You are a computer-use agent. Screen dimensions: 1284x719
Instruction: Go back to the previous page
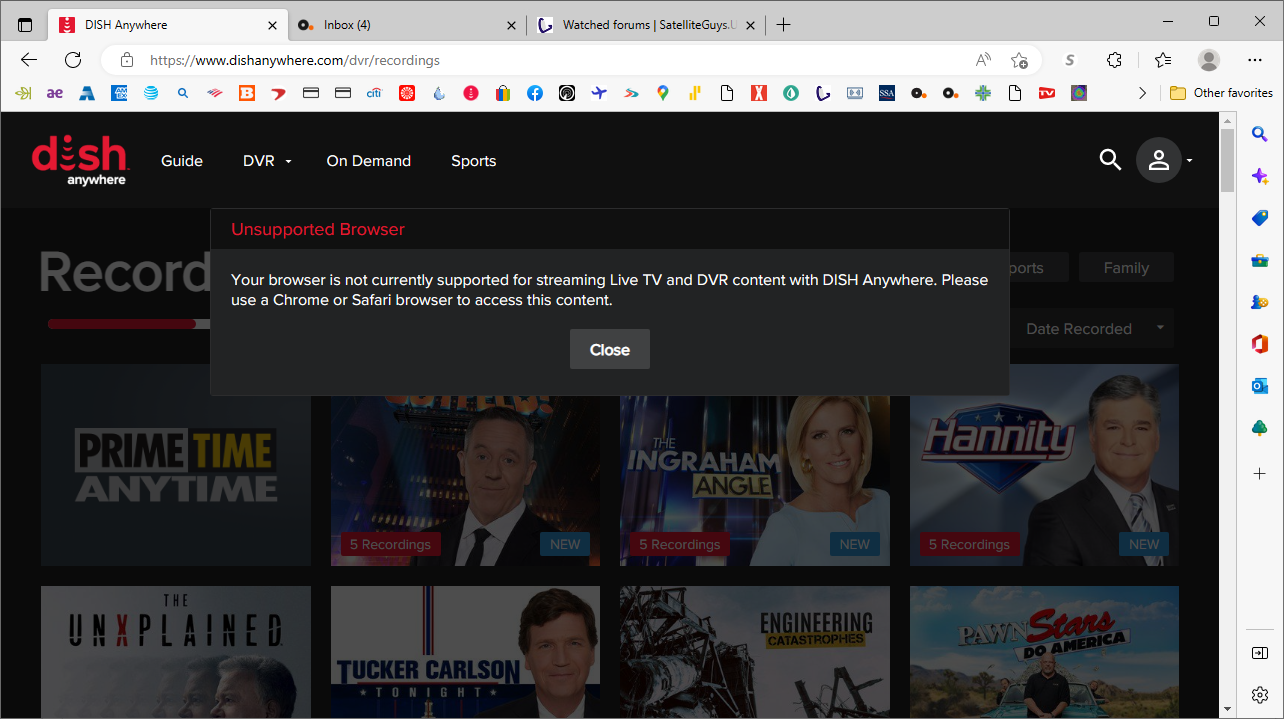[29, 60]
